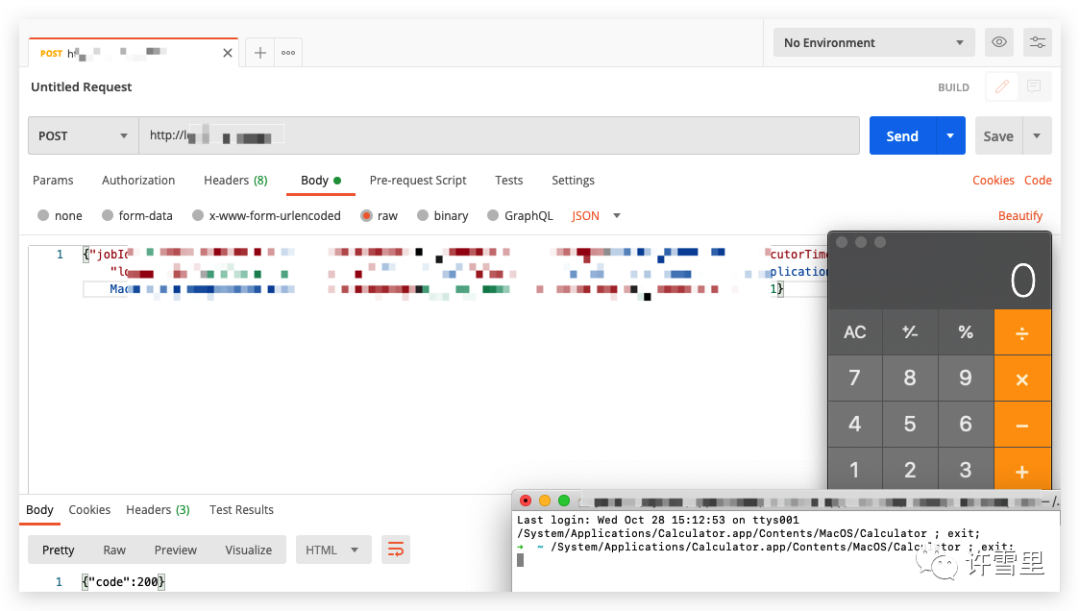Send the POST request
The image size is (1080, 611).
coord(902,136)
